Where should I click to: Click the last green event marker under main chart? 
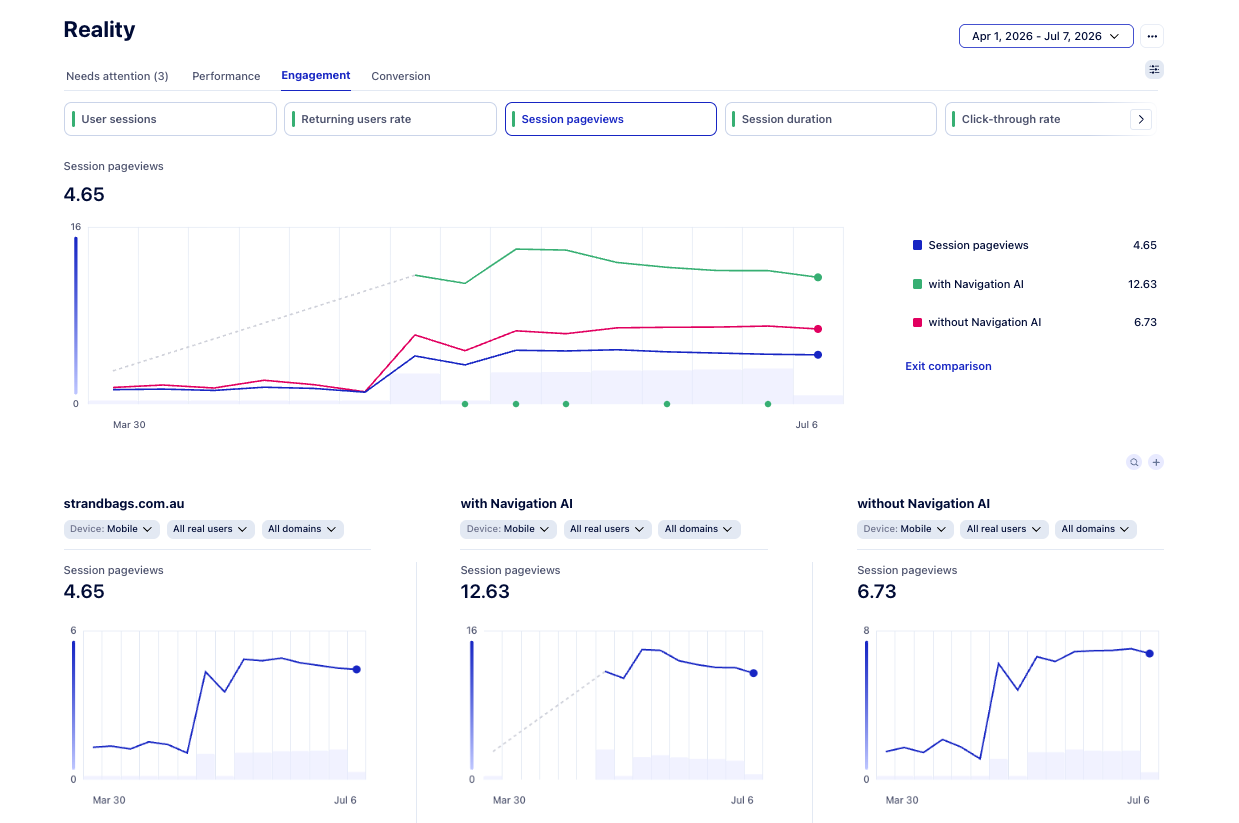click(x=768, y=404)
